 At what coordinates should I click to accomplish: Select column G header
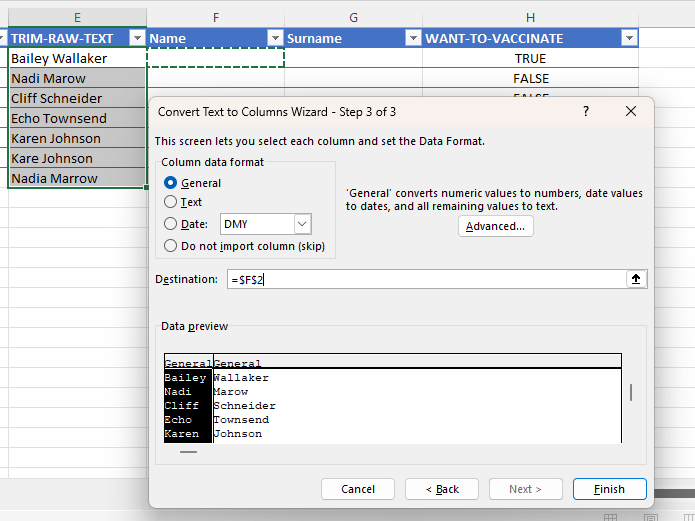353,17
